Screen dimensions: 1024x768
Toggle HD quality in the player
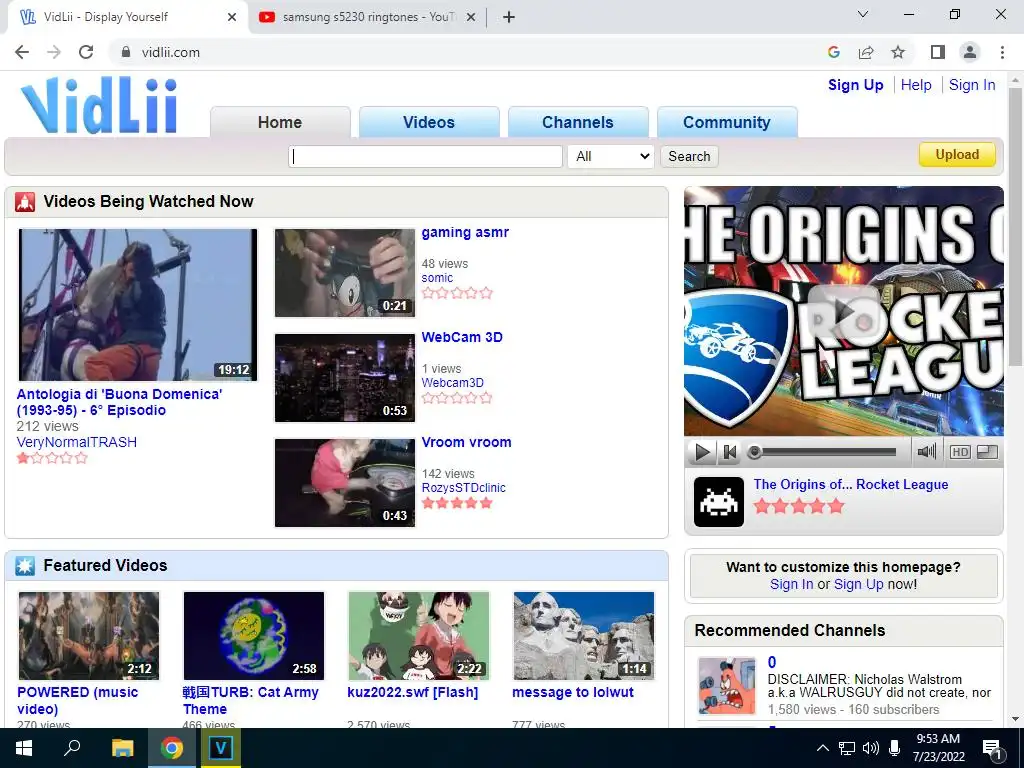pyautogui.click(x=959, y=452)
